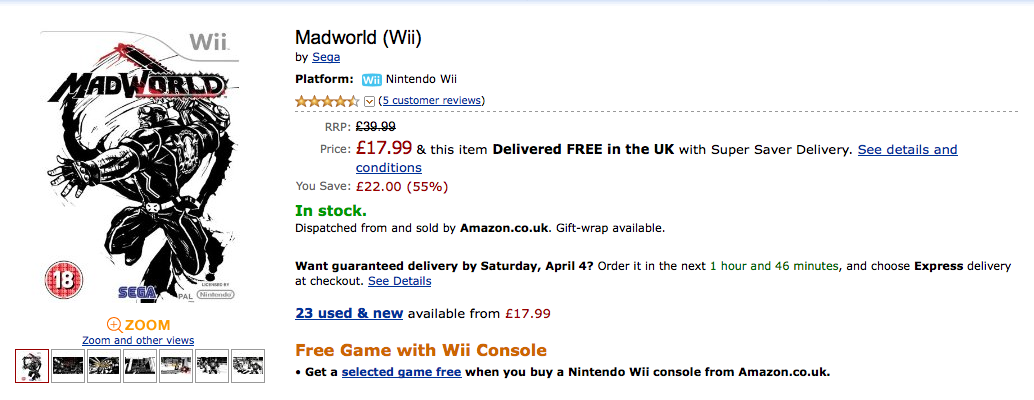Select the sixth screenshot thumbnail

[212, 366]
